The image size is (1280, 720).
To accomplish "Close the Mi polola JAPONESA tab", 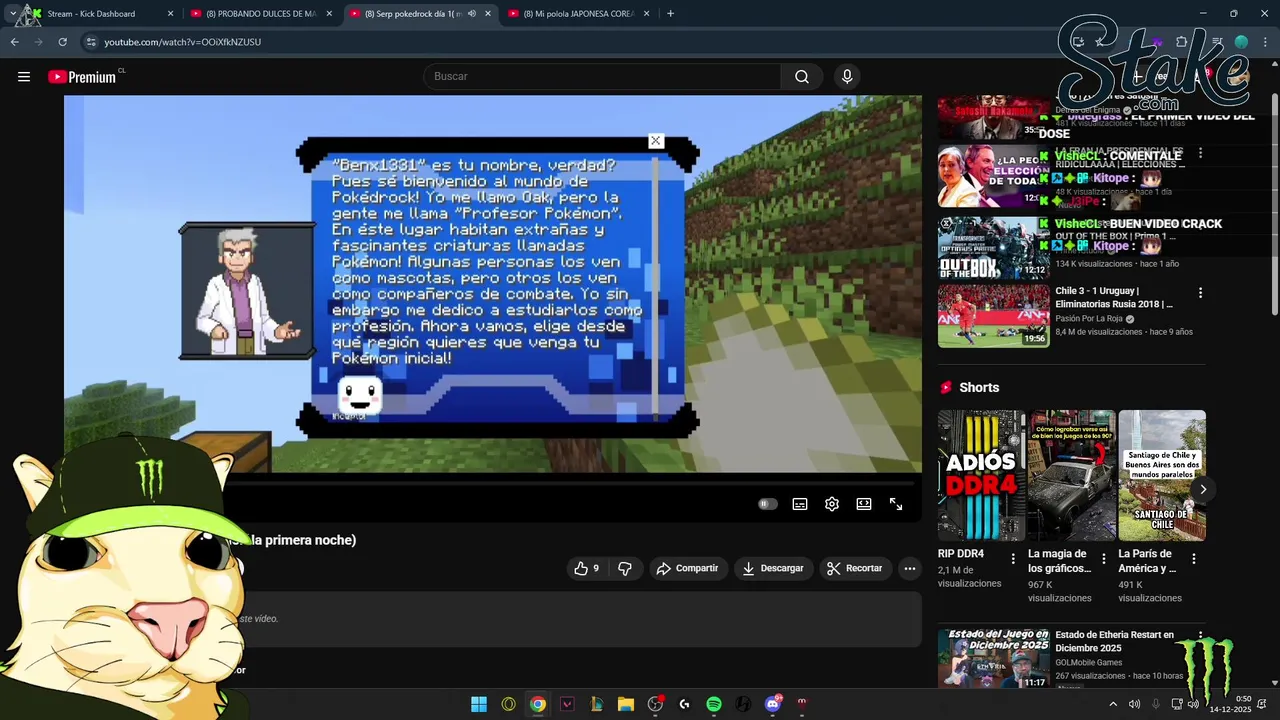I will click(x=647, y=14).
